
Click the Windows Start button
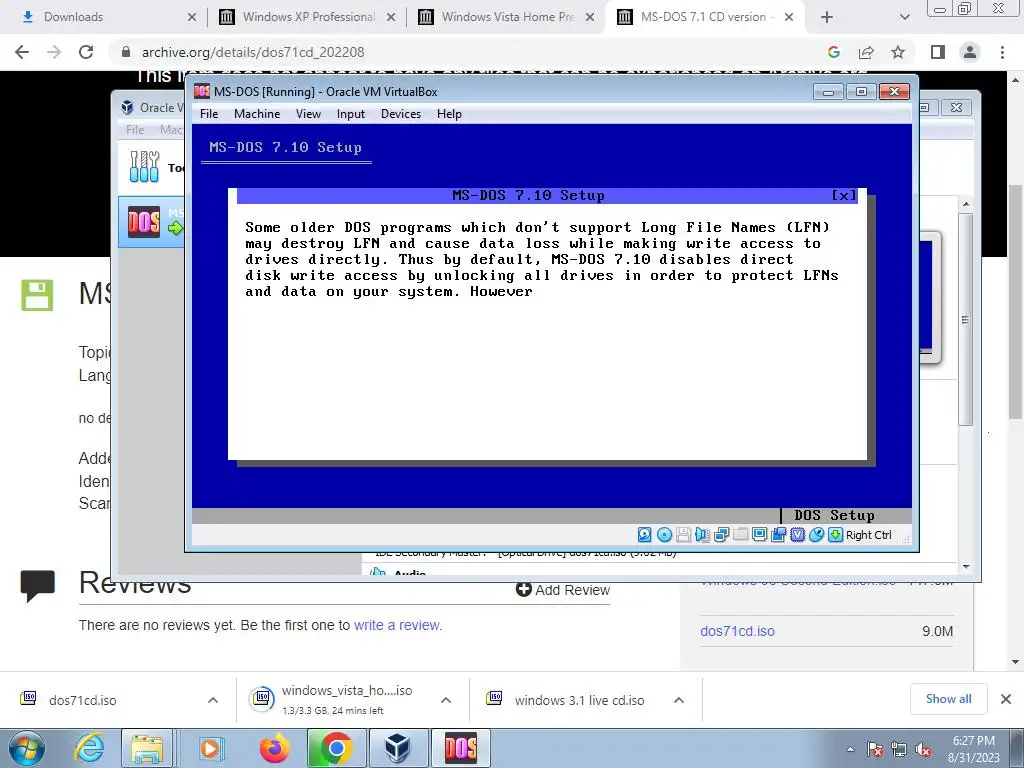[27, 748]
